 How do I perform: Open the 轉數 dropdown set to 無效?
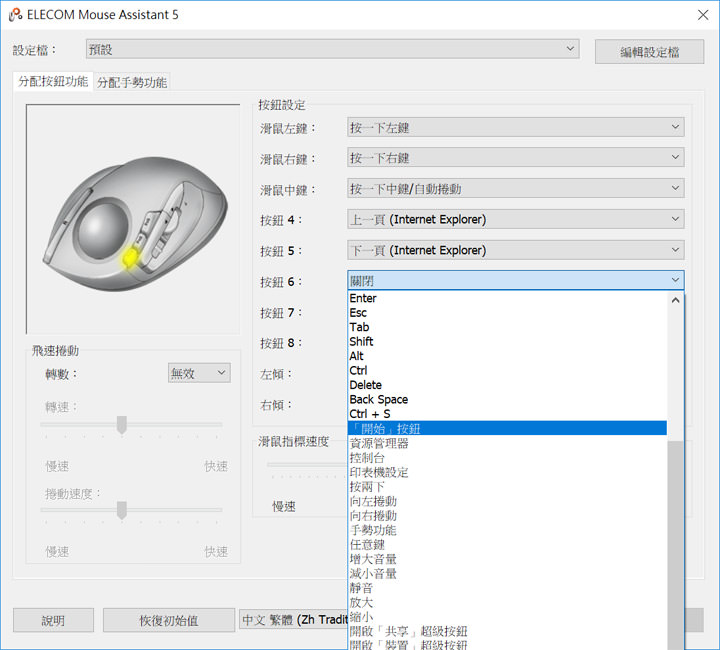click(x=199, y=373)
